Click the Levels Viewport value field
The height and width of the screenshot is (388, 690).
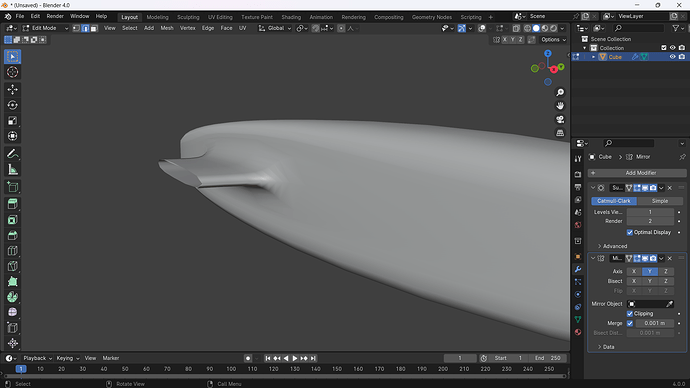[x=650, y=212]
